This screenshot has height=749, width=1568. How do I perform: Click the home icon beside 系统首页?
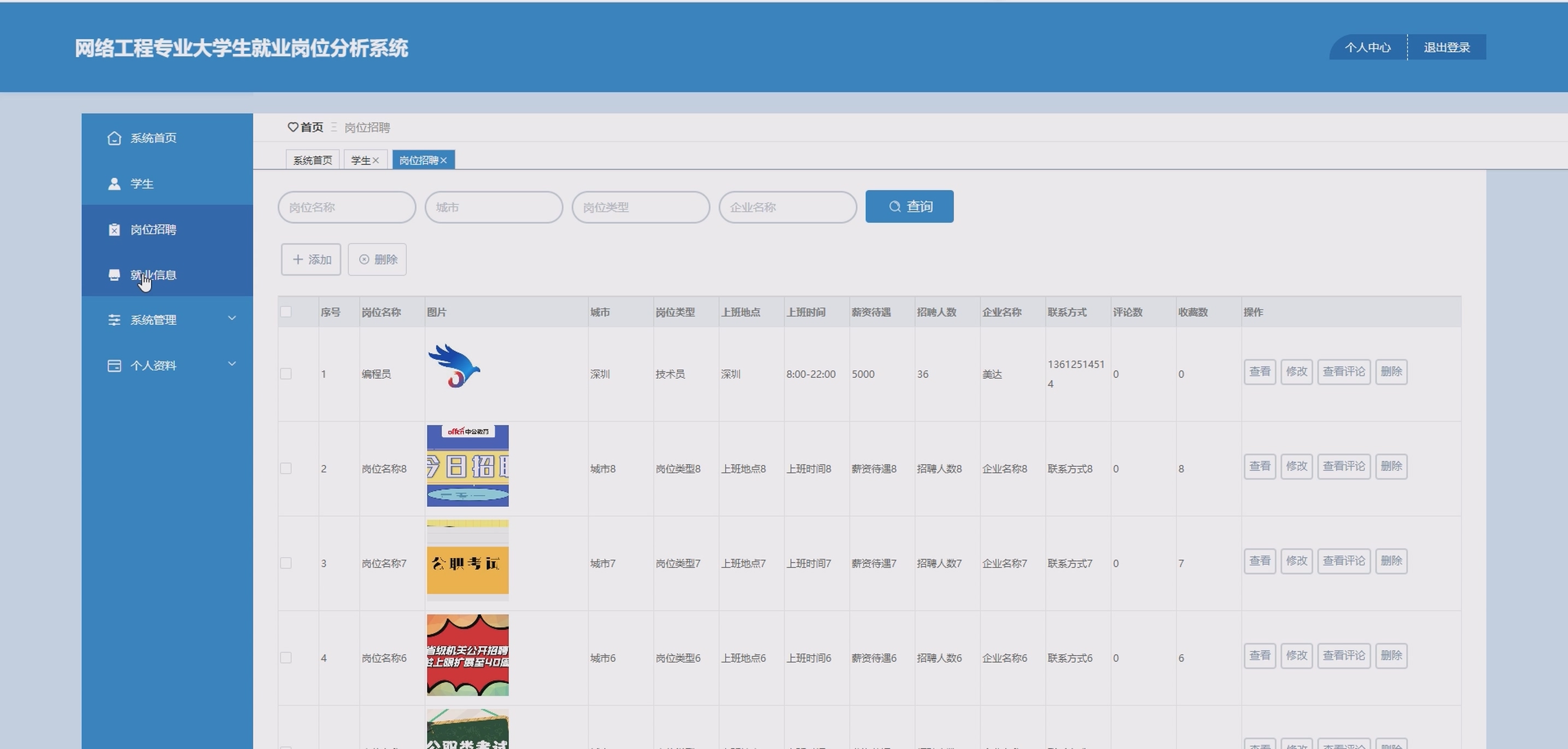[114, 138]
